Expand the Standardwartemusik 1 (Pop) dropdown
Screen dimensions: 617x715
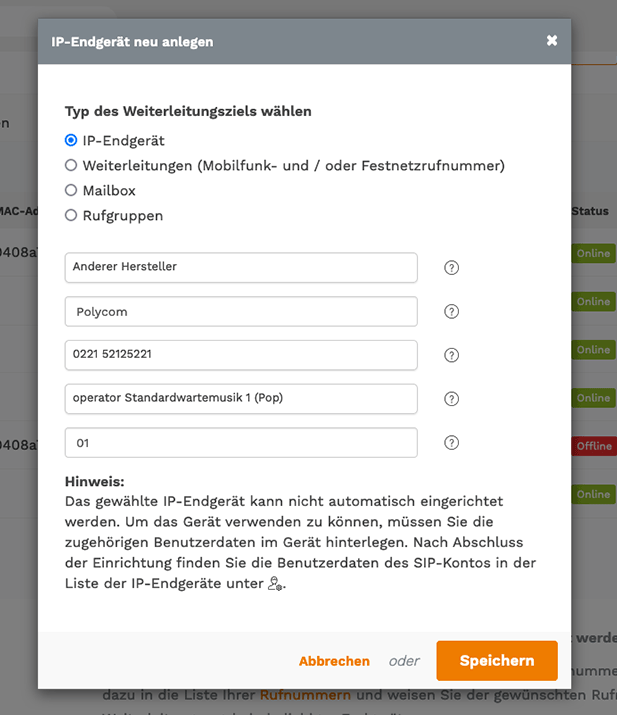coord(241,399)
